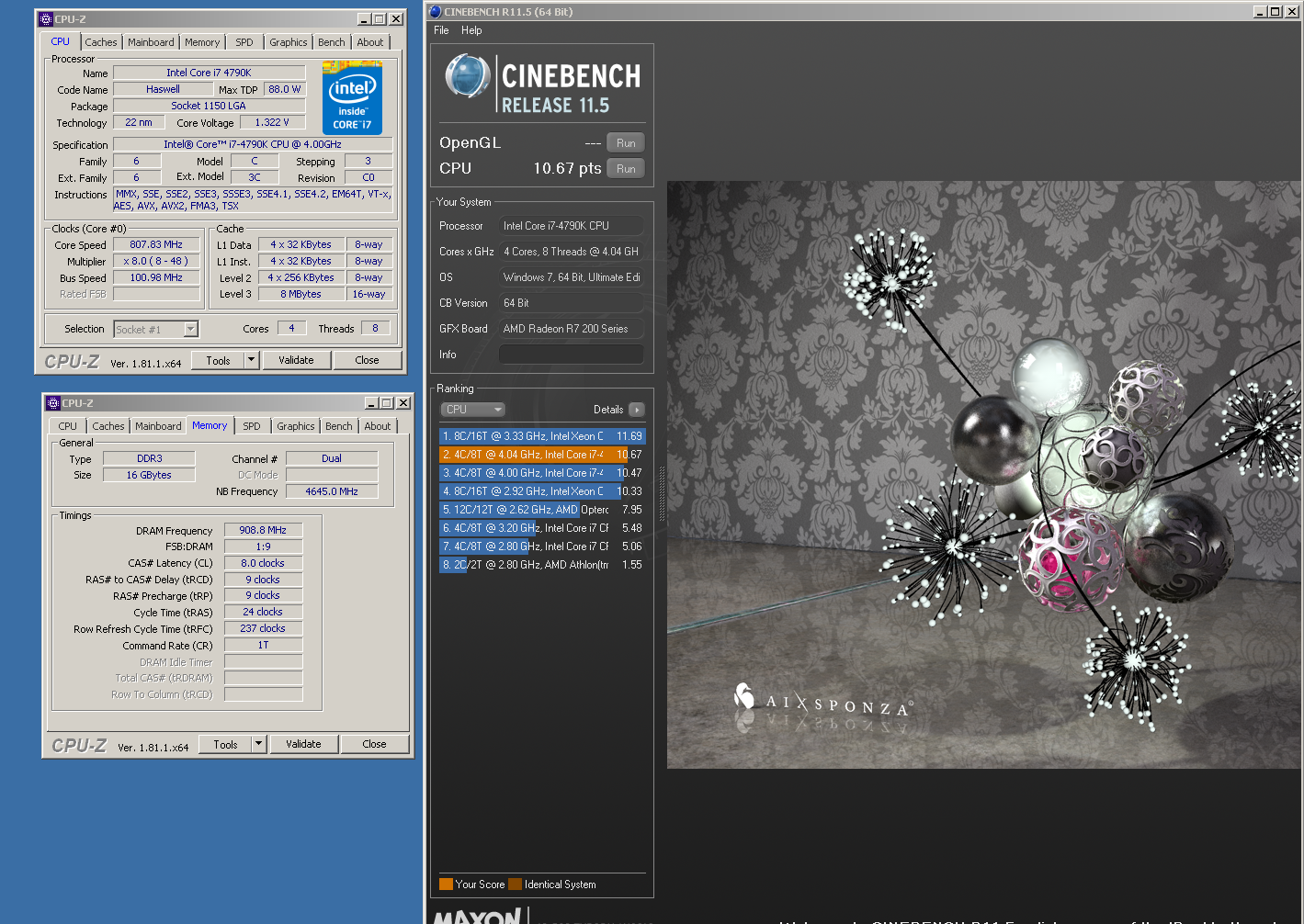
Task: Click the CPU-Z title icon of lower window
Action: pyautogui.click(x=53, y=402)
